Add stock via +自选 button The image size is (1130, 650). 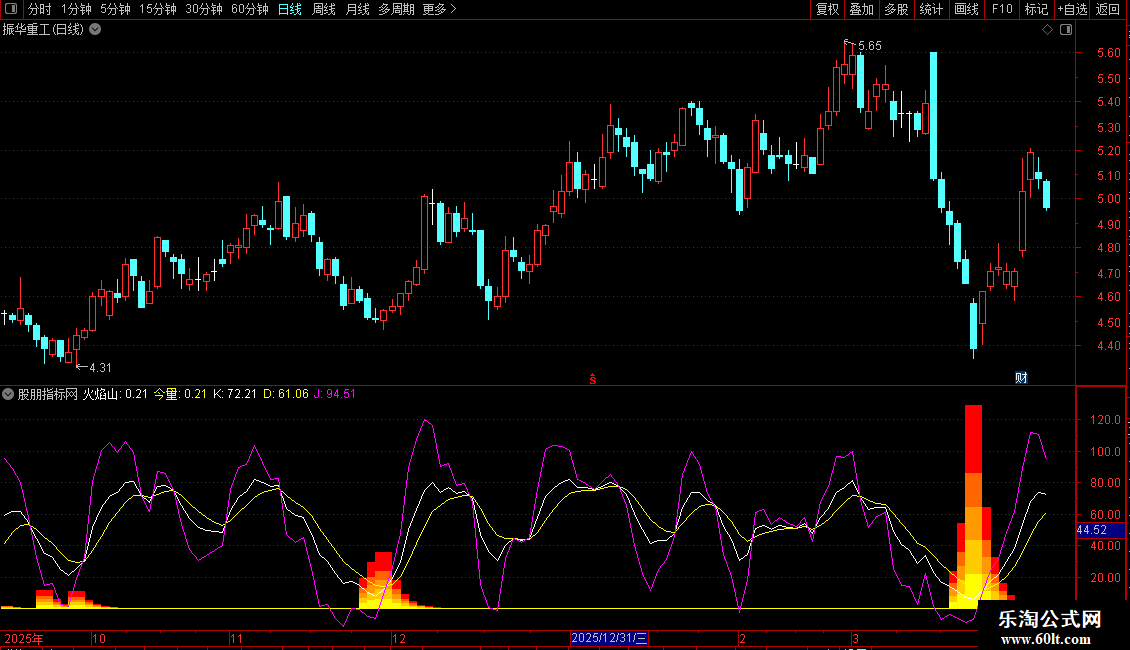[1072, 9]
